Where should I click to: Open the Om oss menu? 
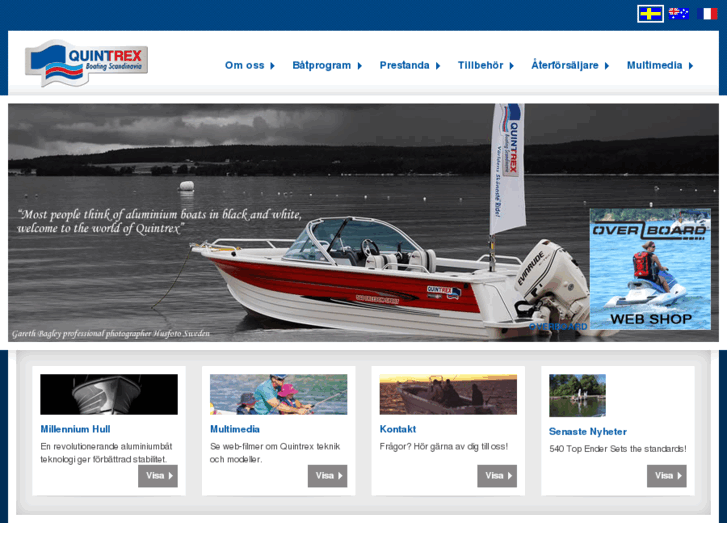coord(244,65)
